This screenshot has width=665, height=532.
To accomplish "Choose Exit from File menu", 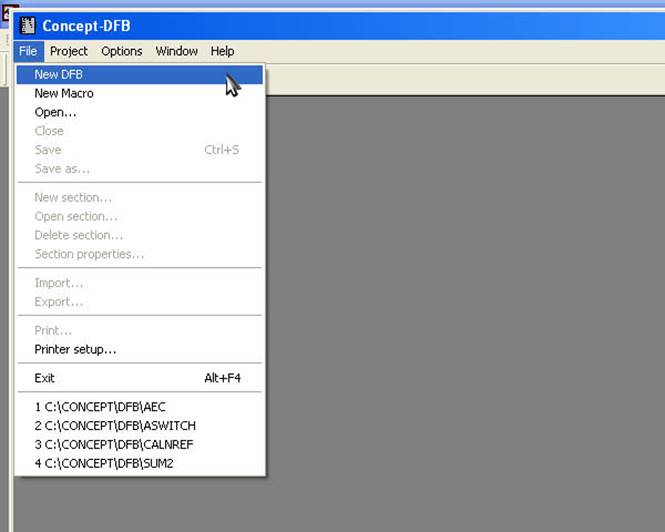I will tap(140, 378).
